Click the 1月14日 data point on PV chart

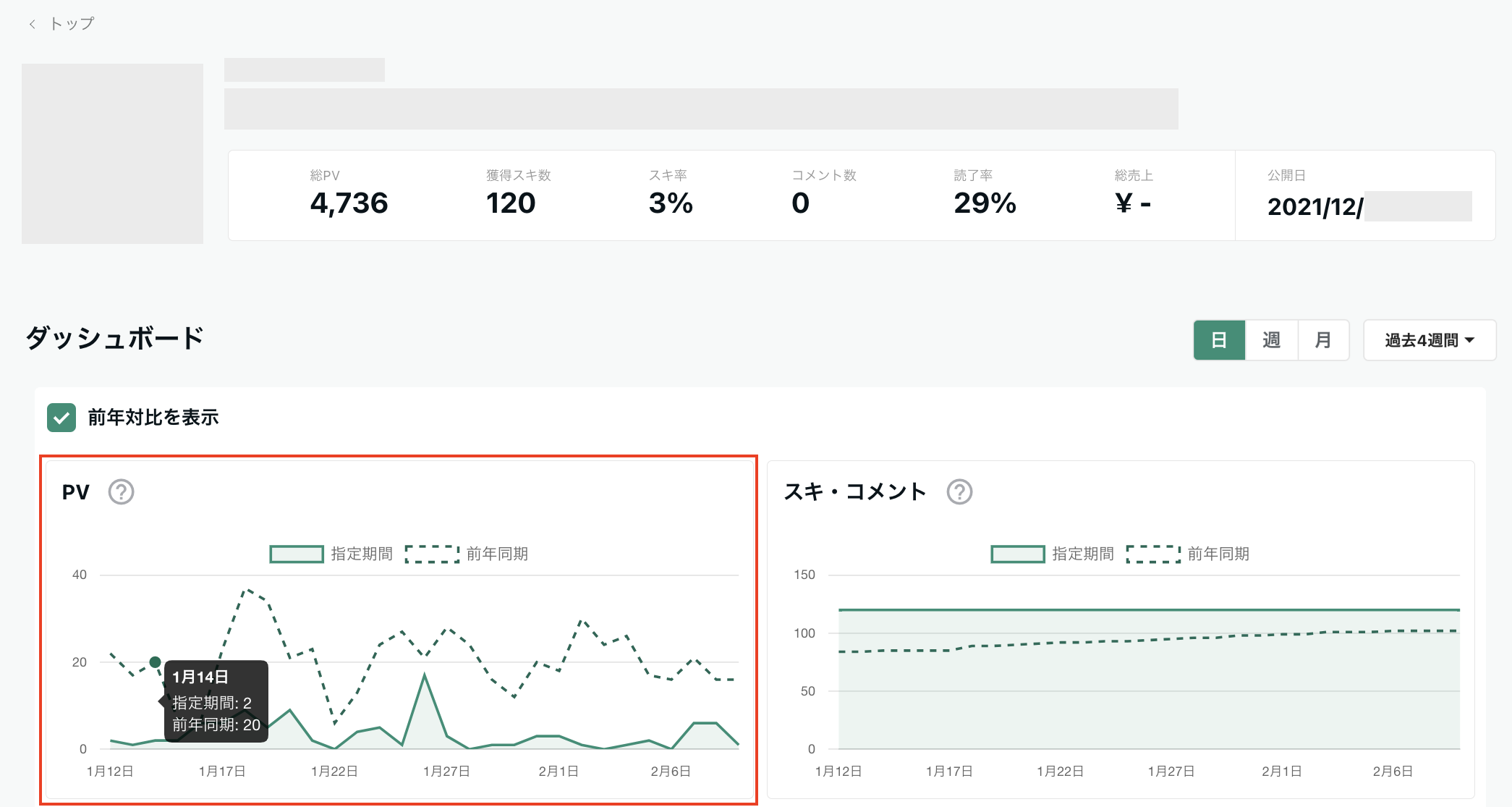pos(155,662)
